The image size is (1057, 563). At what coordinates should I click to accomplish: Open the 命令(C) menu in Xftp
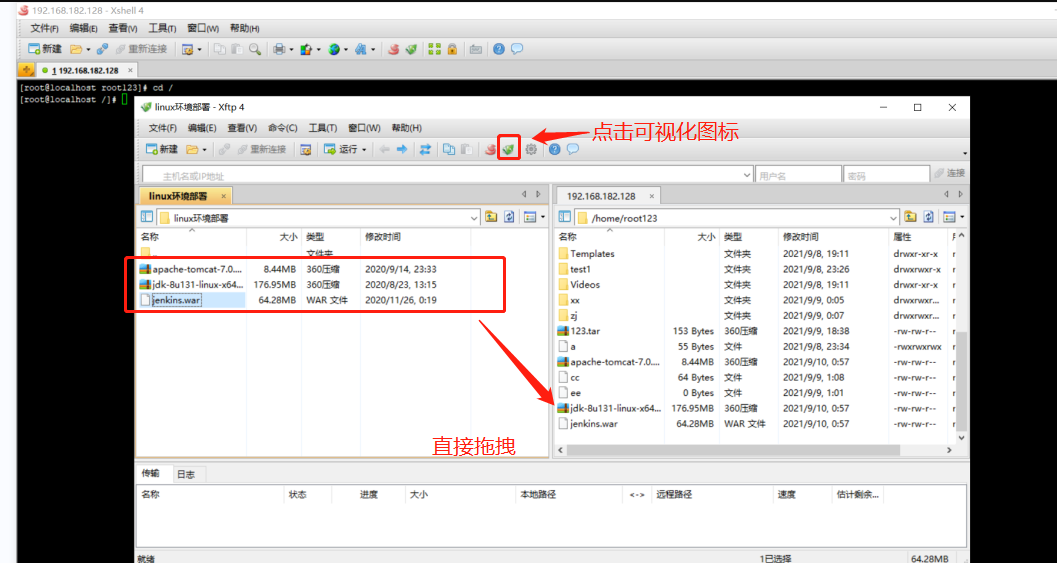282,128
